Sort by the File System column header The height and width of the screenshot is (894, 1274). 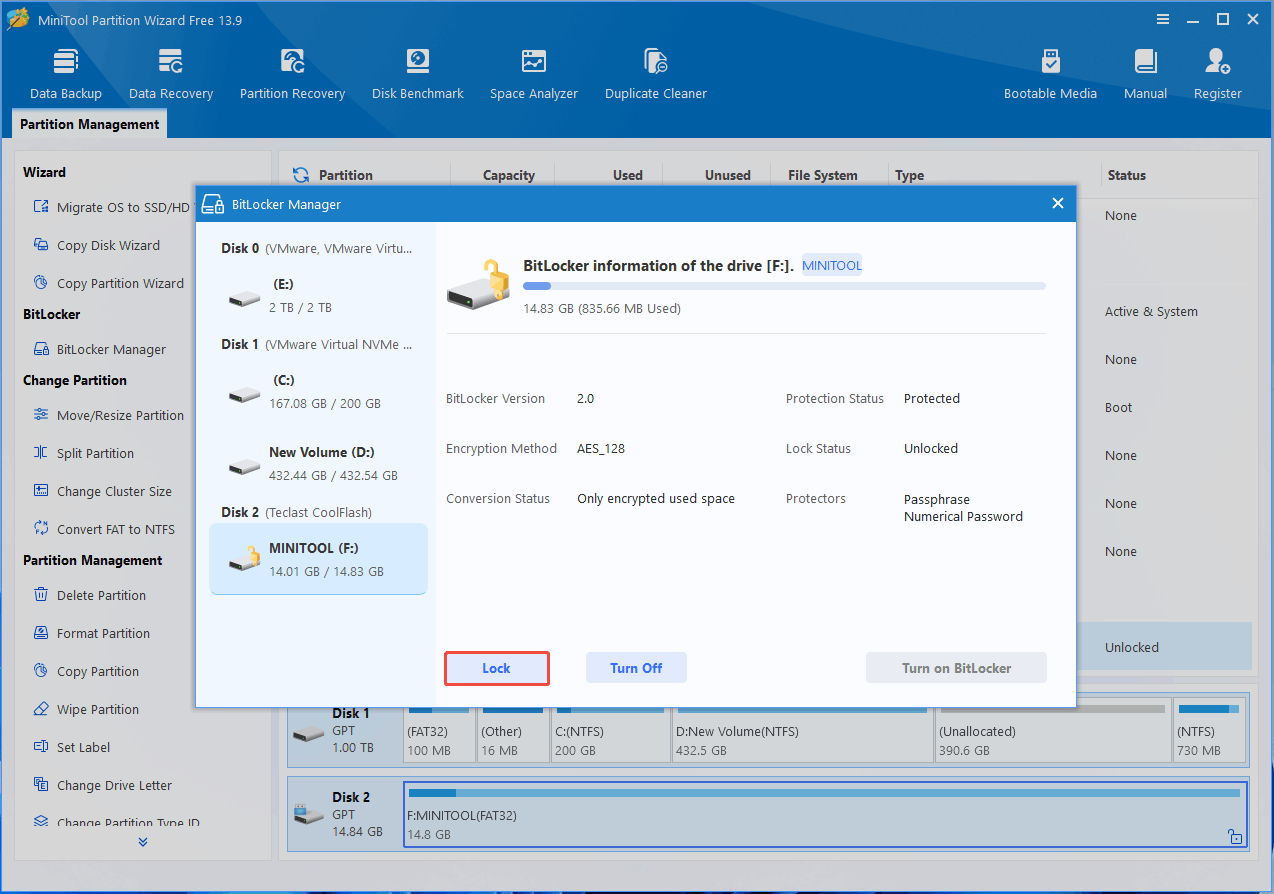tap(822, 175)
